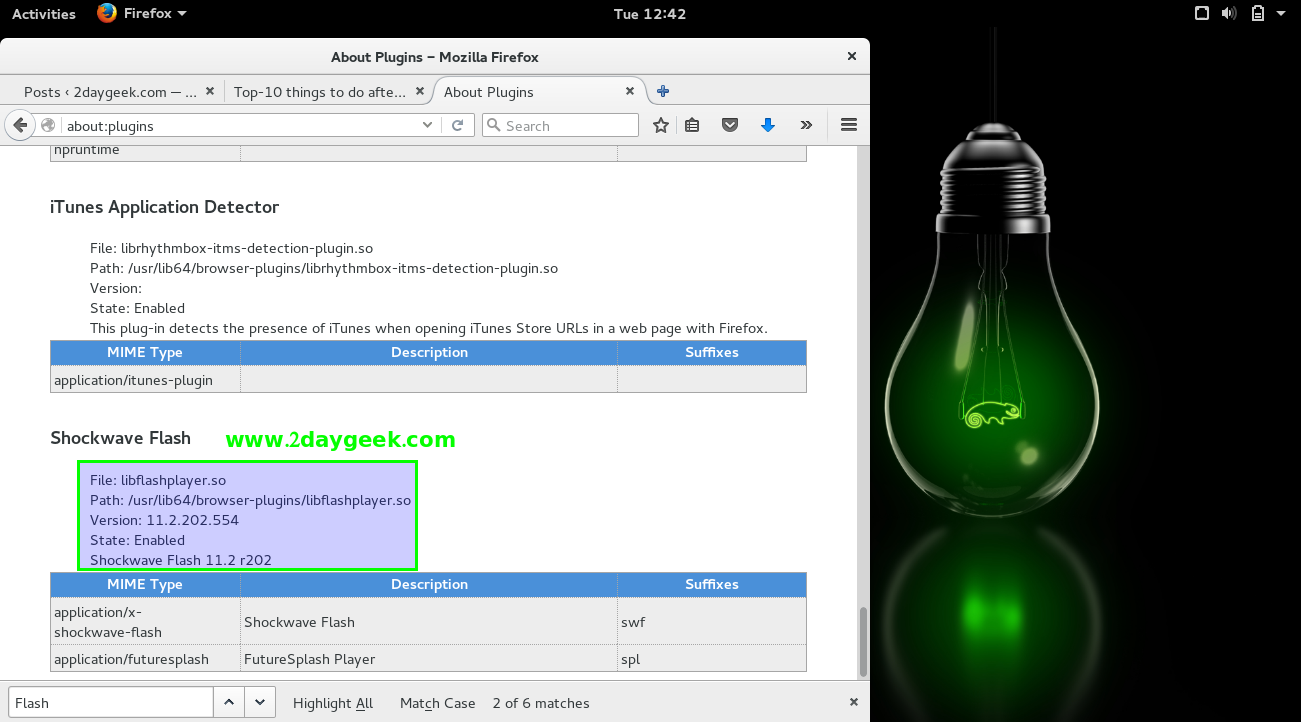Open the Firefox hamburger menu
The height and width of the screenshot is (722, 1301).
pos(849,125)
